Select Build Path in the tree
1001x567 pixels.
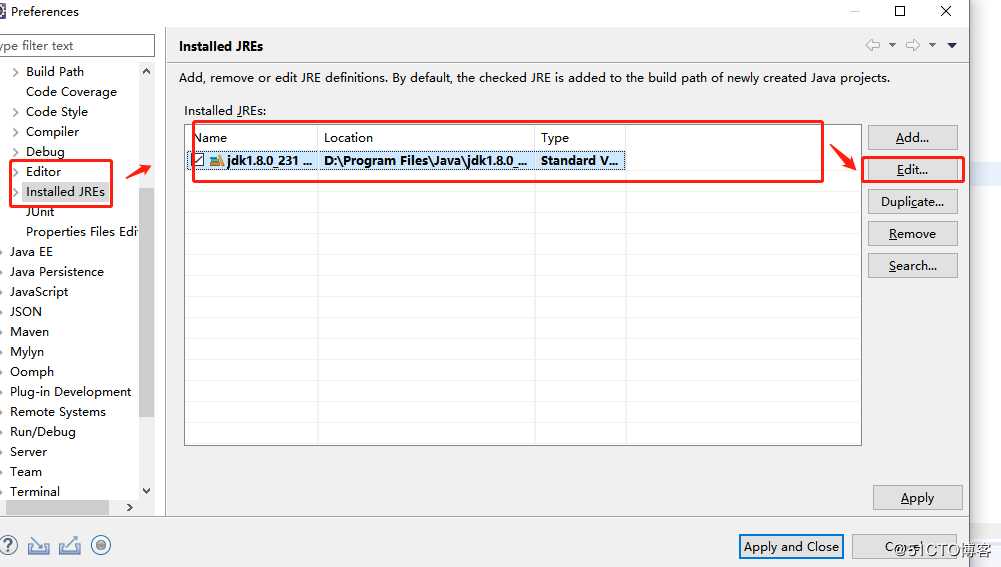point(54,72)
